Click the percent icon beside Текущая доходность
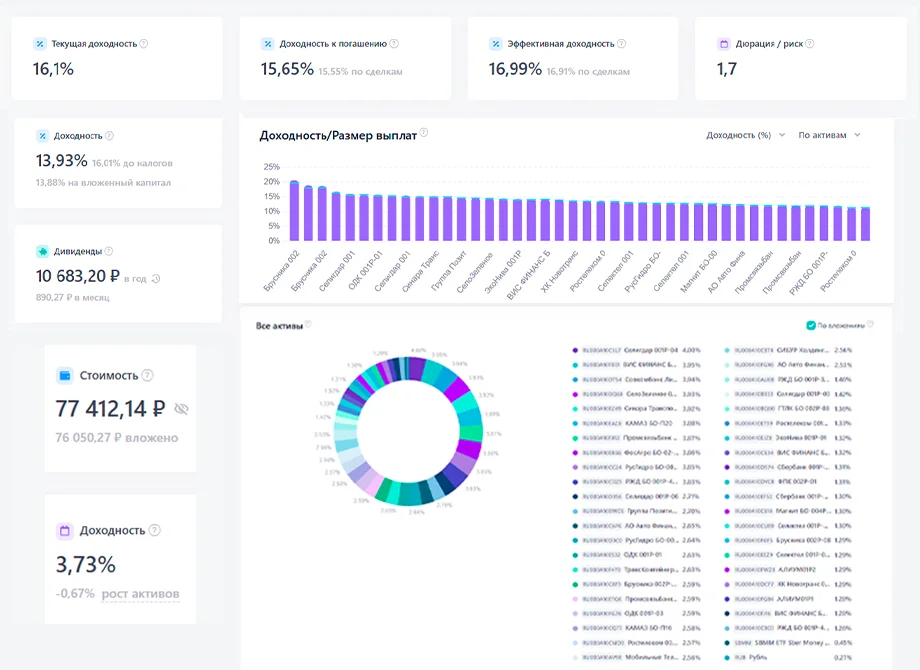 39,43
